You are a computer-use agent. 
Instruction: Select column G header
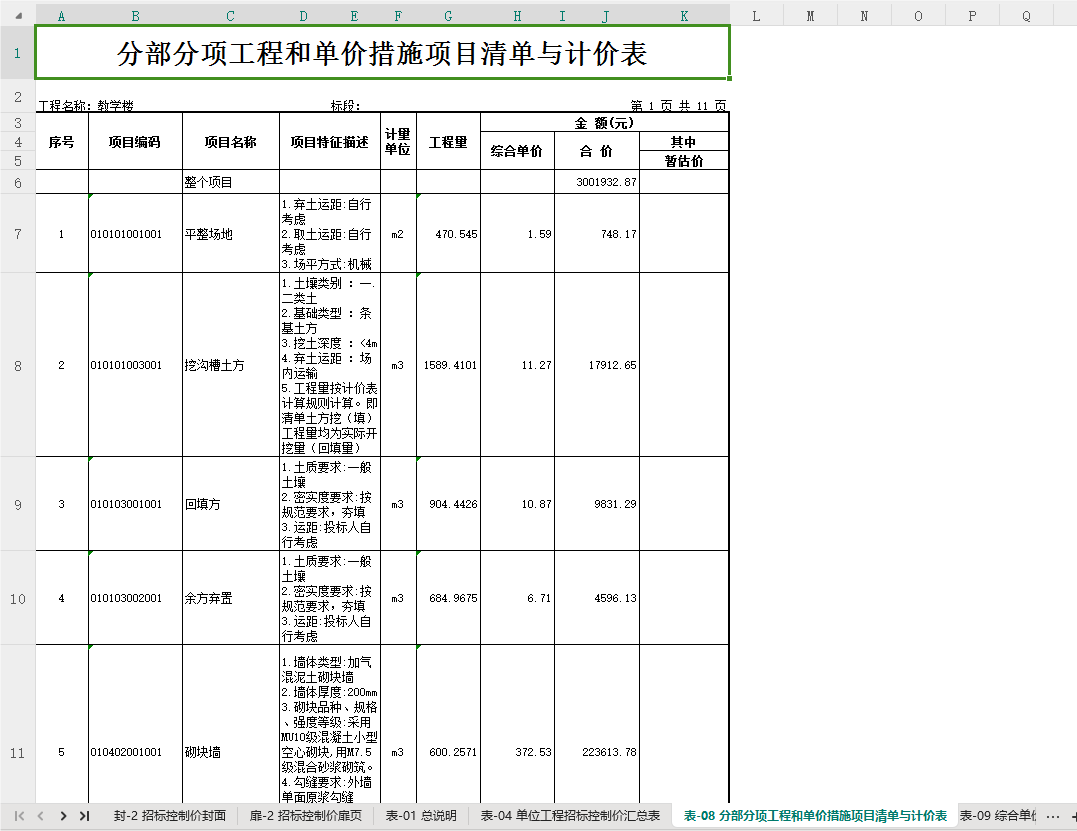[448, 16]
